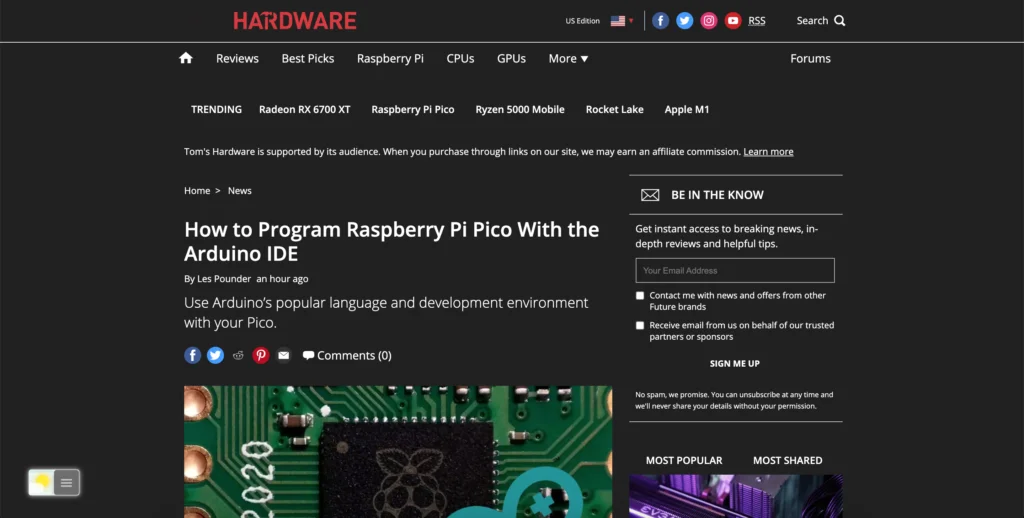This screenshot has height=518, width=1024.
Task: Click the Comments (0) link
Action: point(355,355)
